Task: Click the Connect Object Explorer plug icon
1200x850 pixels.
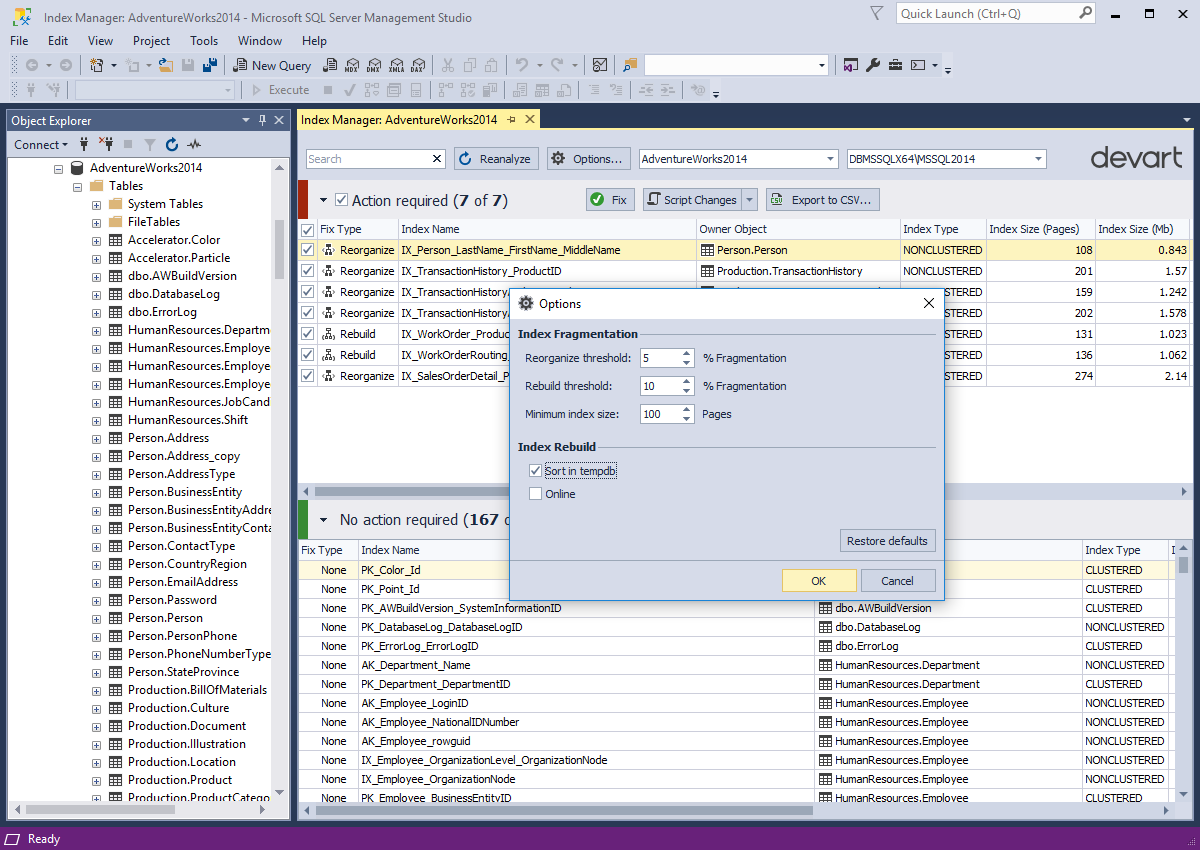Action: (x=85, y=144)
